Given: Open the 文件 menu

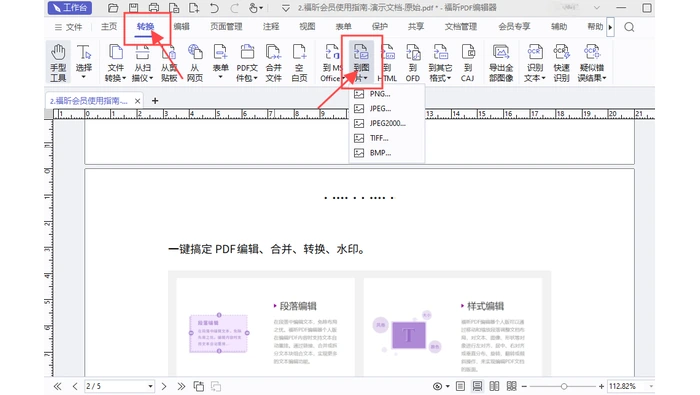Looking at the screenshot, I should [68, 27].
